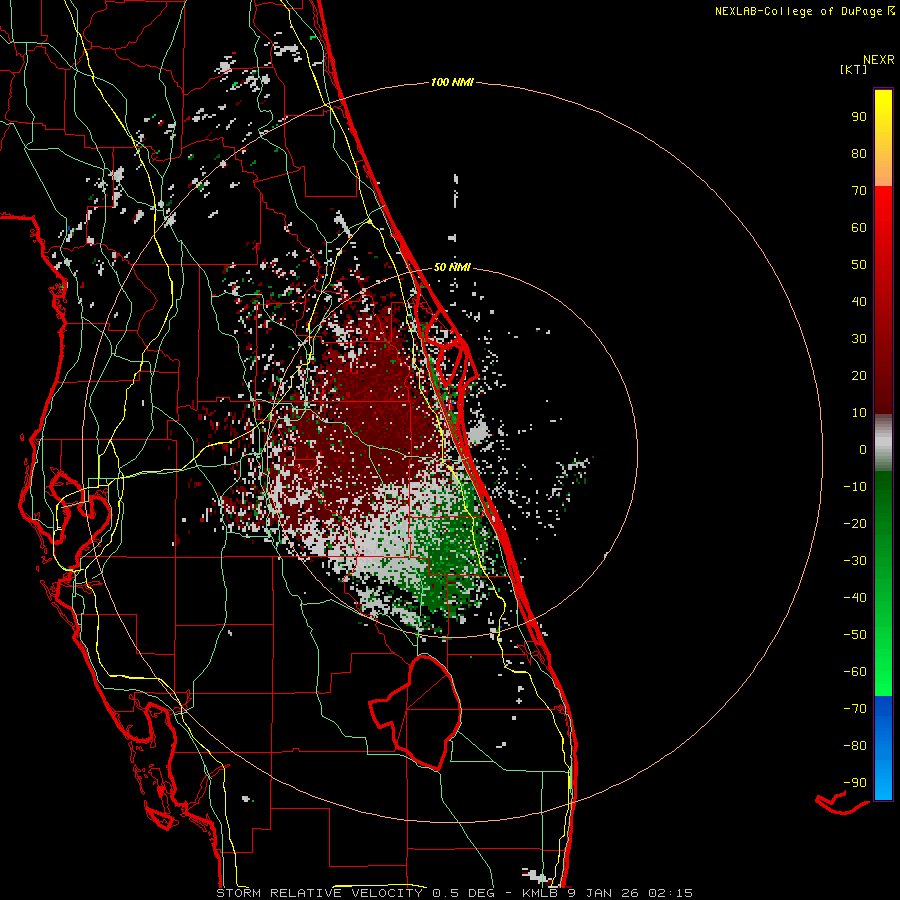Click the positive 40 knot scale label
The image size is (900, 900).
point(859,301)
